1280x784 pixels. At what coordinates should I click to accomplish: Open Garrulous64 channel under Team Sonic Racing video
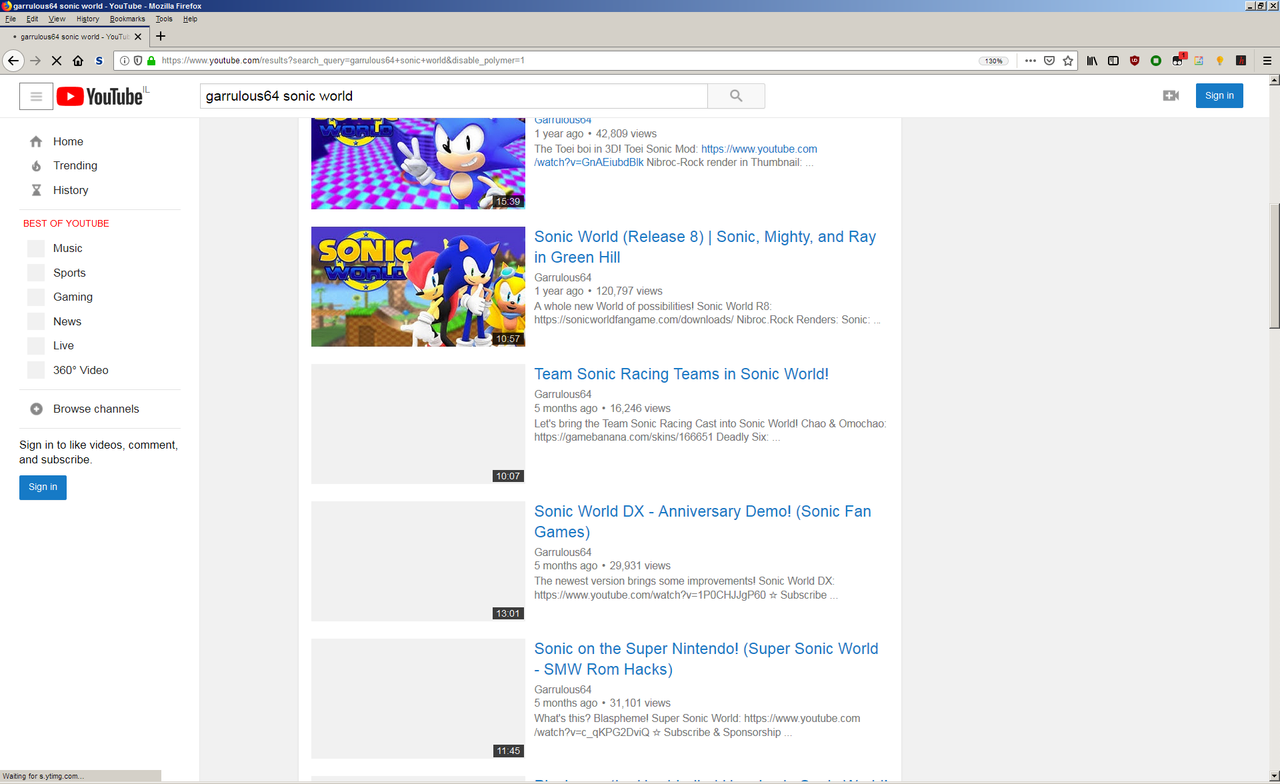pos(563,394)
